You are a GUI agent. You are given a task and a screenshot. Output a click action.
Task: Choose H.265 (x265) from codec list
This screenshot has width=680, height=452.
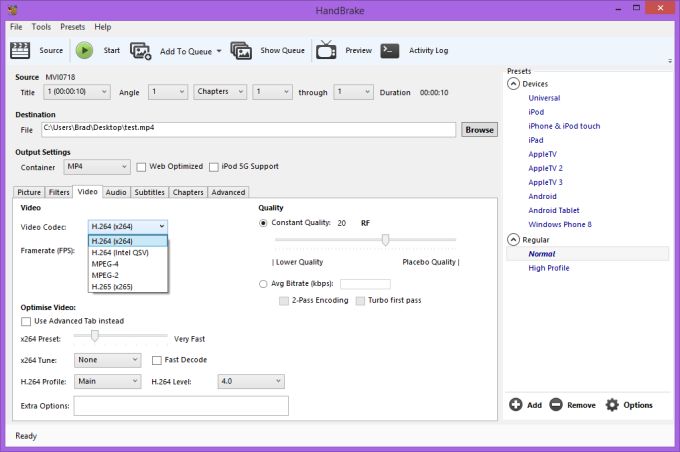coord(112,287)
